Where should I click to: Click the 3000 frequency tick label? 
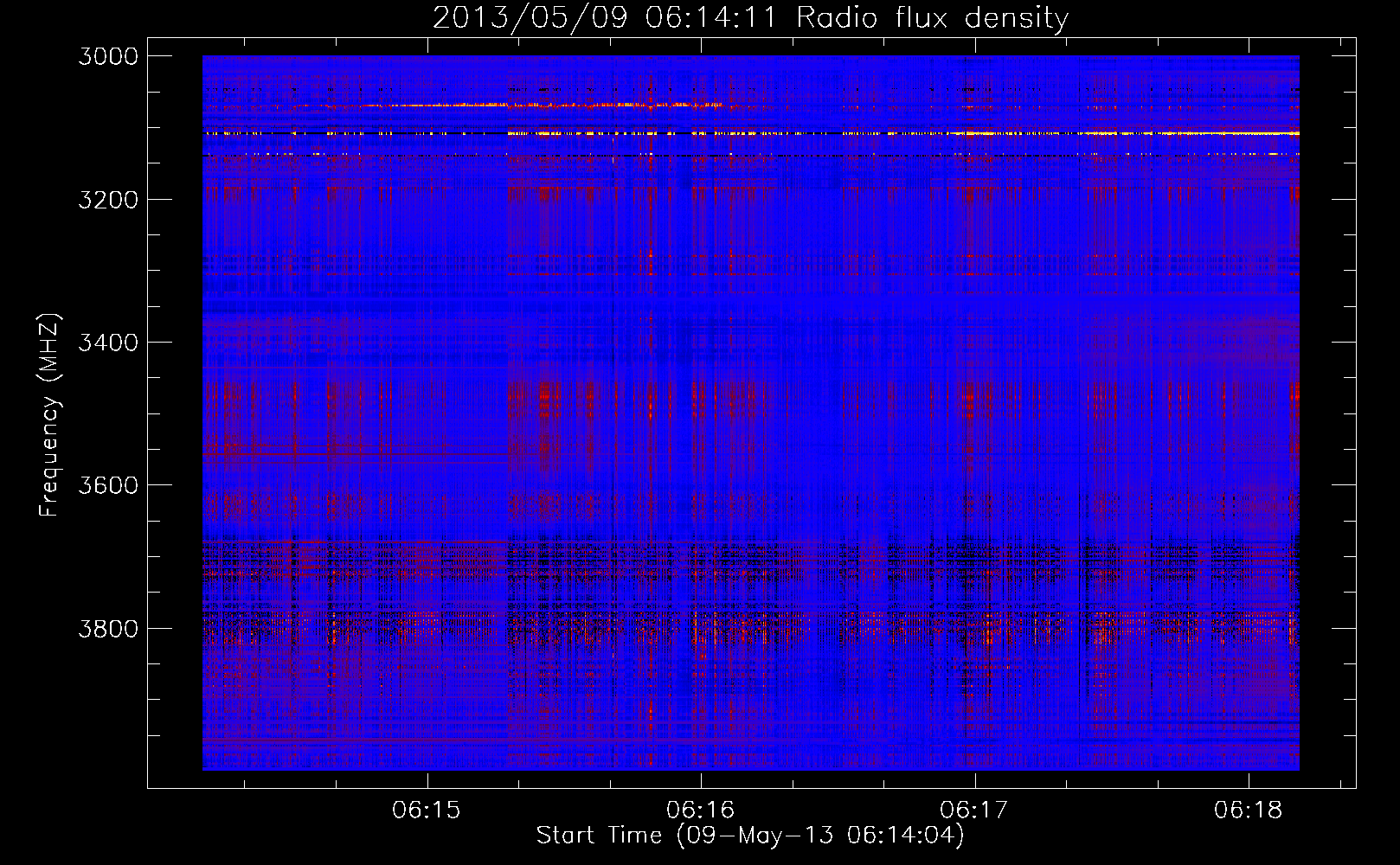(108, 56)
